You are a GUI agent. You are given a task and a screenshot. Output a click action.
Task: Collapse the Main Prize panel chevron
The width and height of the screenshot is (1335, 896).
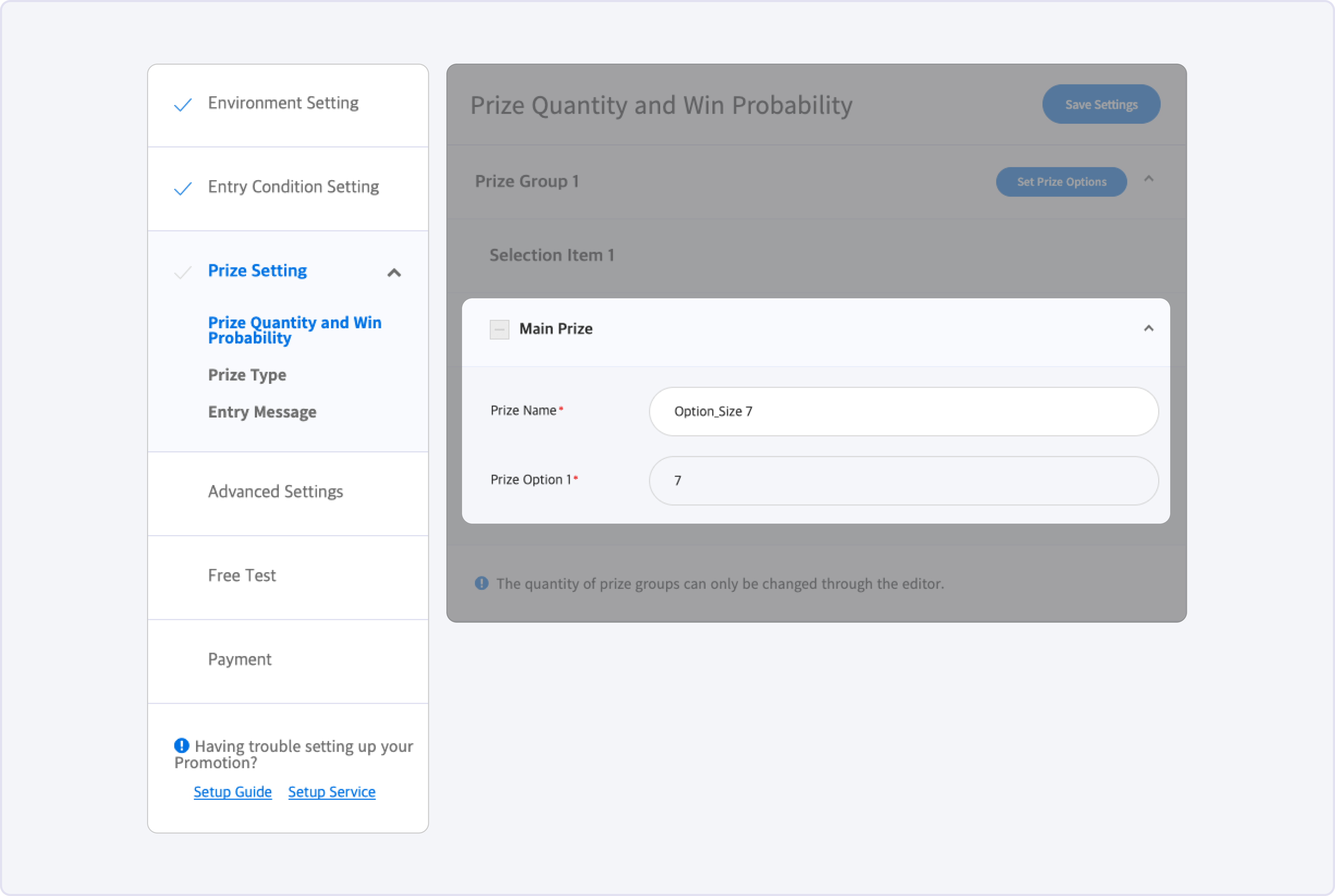1148,329
